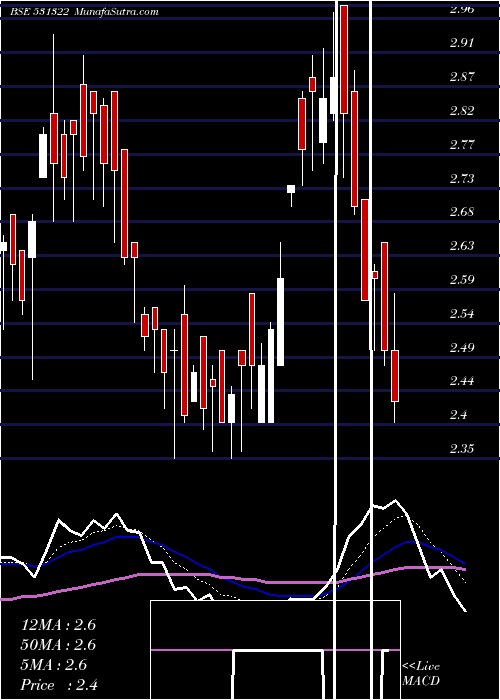Pick the 2.77 price axis value
The width and height of the screenshot is (500, 700).
[462, 145]
